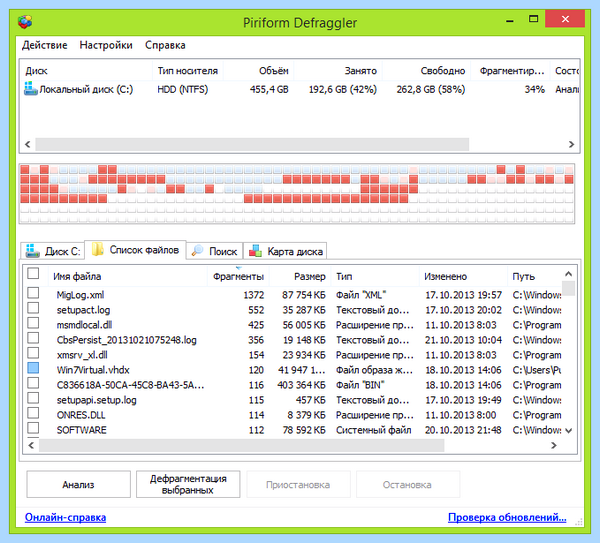The image size is (600, 543).
Task: Check the box for CbsPersist_20131021075248.log
Action: [33, 338]
